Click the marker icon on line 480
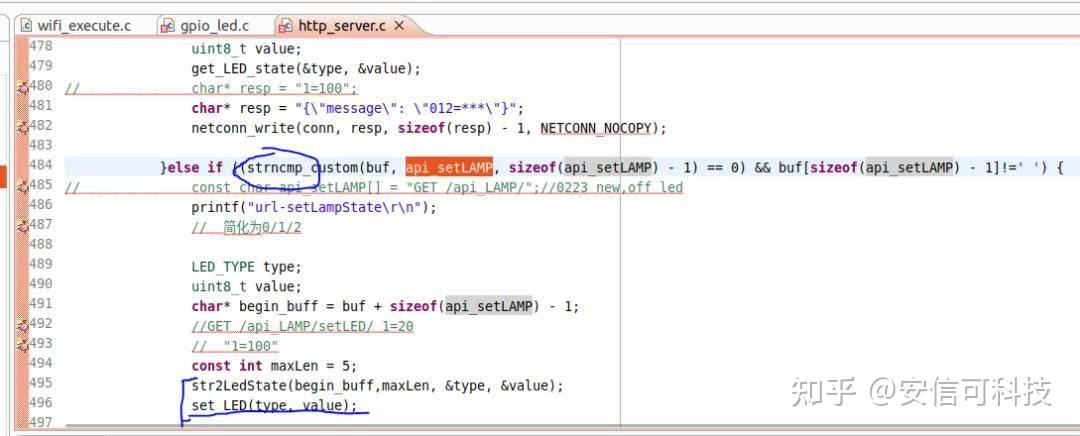This screenshot has height=436, width=1080. [22, 87]
